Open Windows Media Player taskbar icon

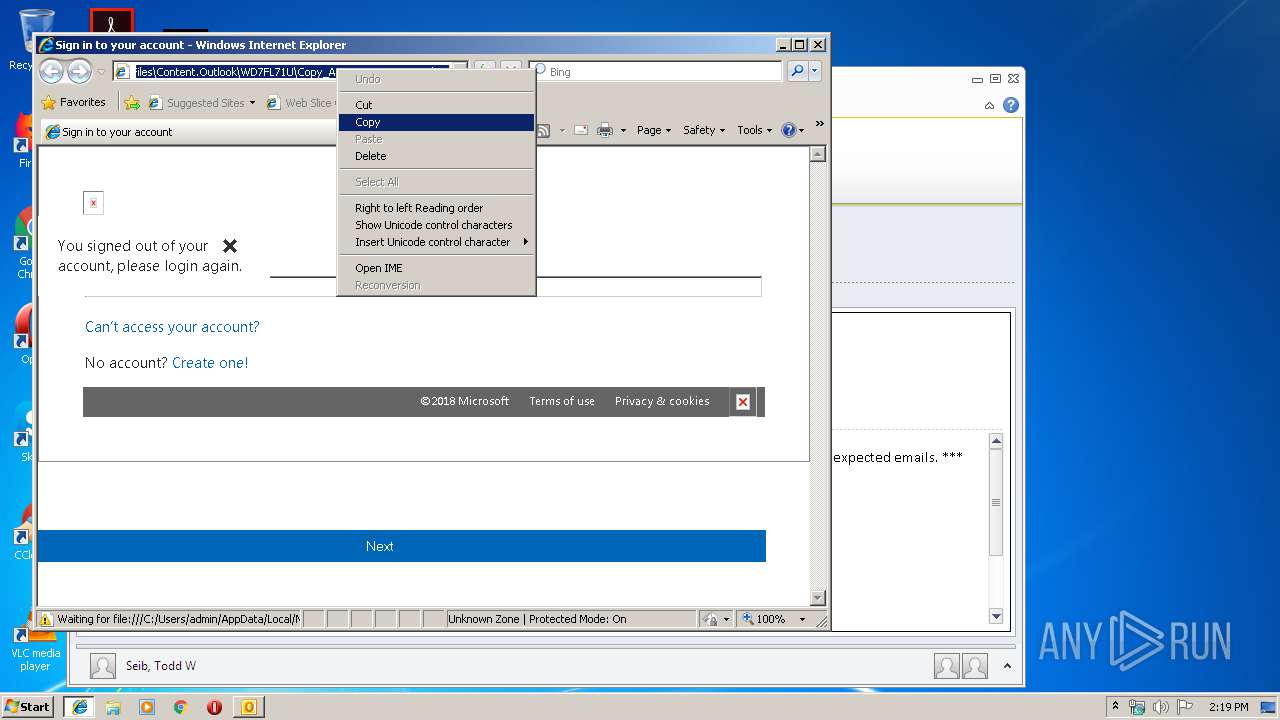click(147, 706)
